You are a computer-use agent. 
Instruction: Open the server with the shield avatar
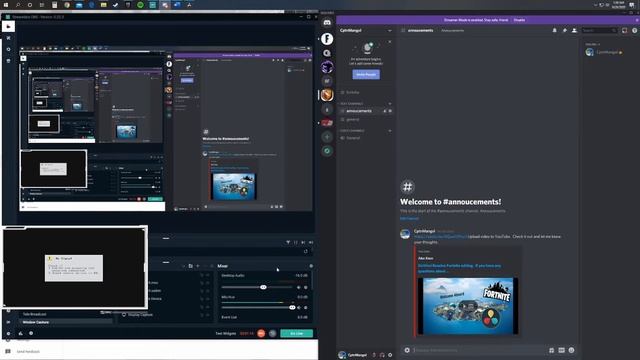click(327, 95)
